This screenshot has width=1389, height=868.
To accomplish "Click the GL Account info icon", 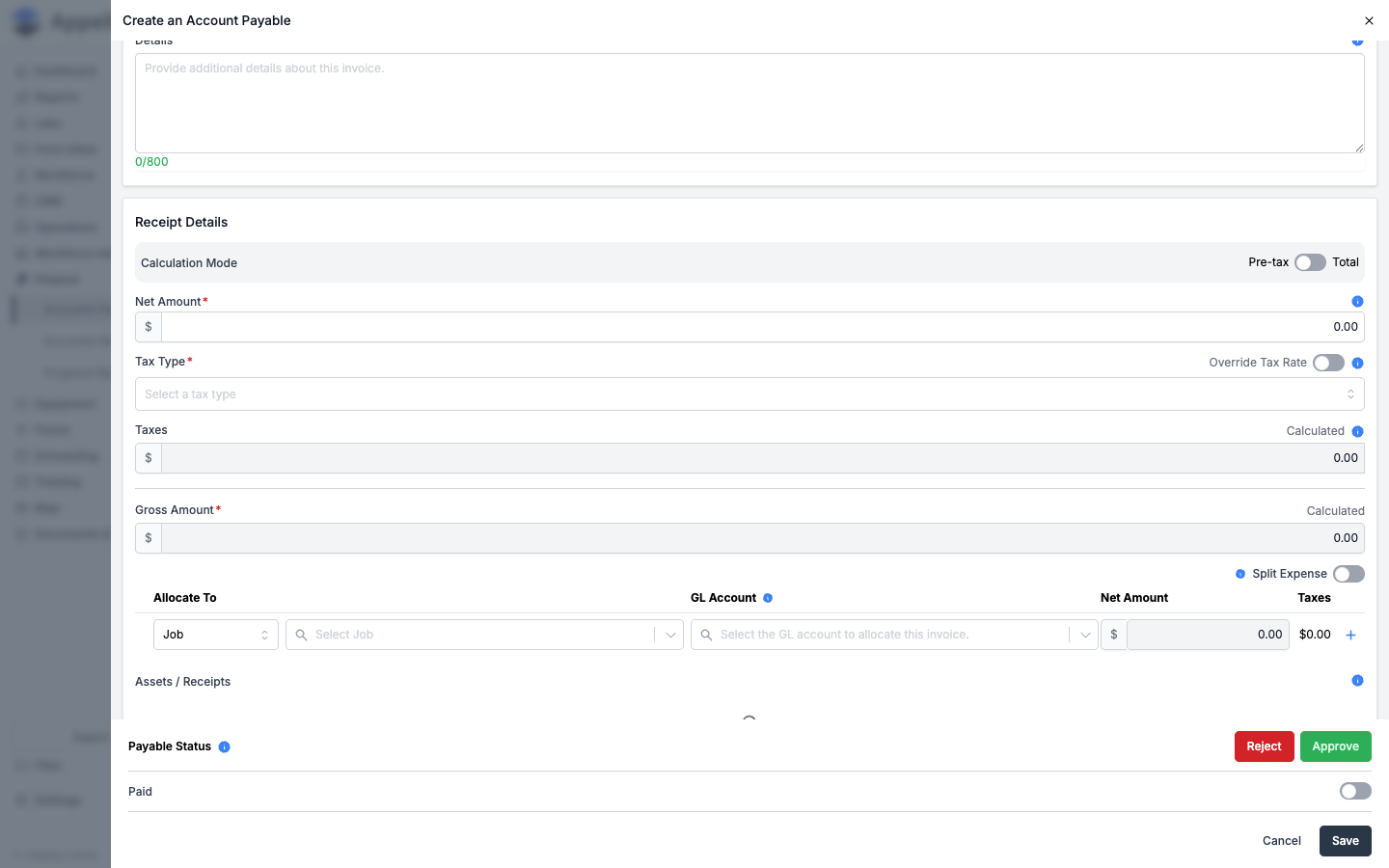I will tap(768, 598).
